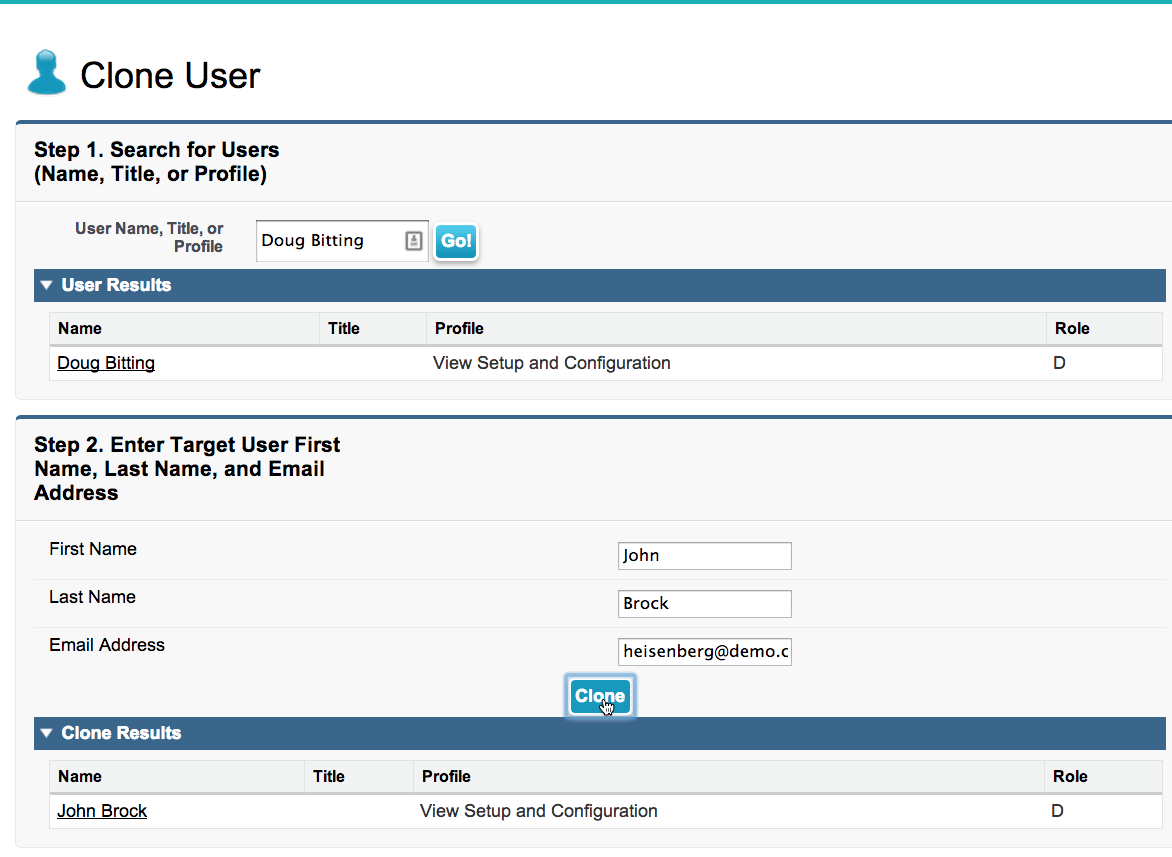Focus the First Name field containing John
This screenshot has width=1172, height=857.
pyautogui.click(x=704, y=556)
